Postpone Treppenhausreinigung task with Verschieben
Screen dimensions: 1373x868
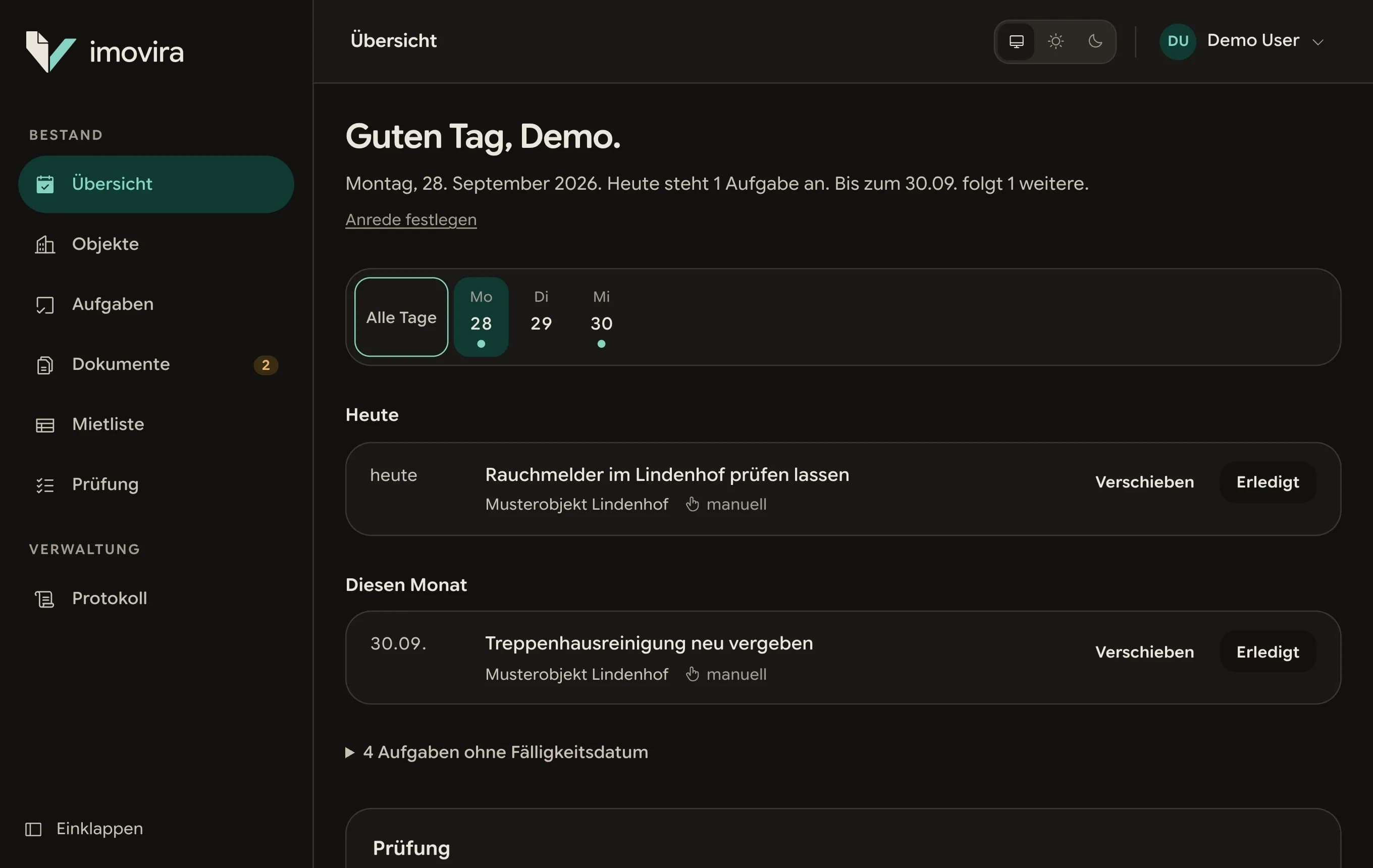[x=1144, y=652]
